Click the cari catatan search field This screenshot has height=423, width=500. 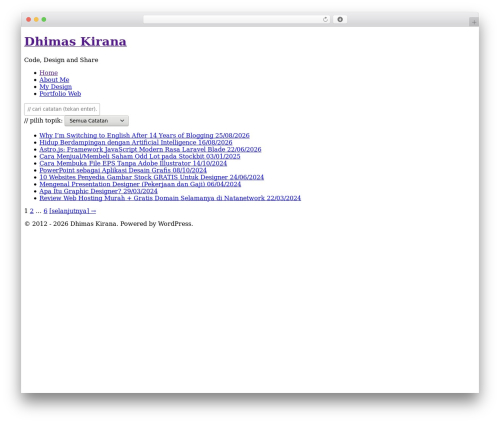(62, 109)
